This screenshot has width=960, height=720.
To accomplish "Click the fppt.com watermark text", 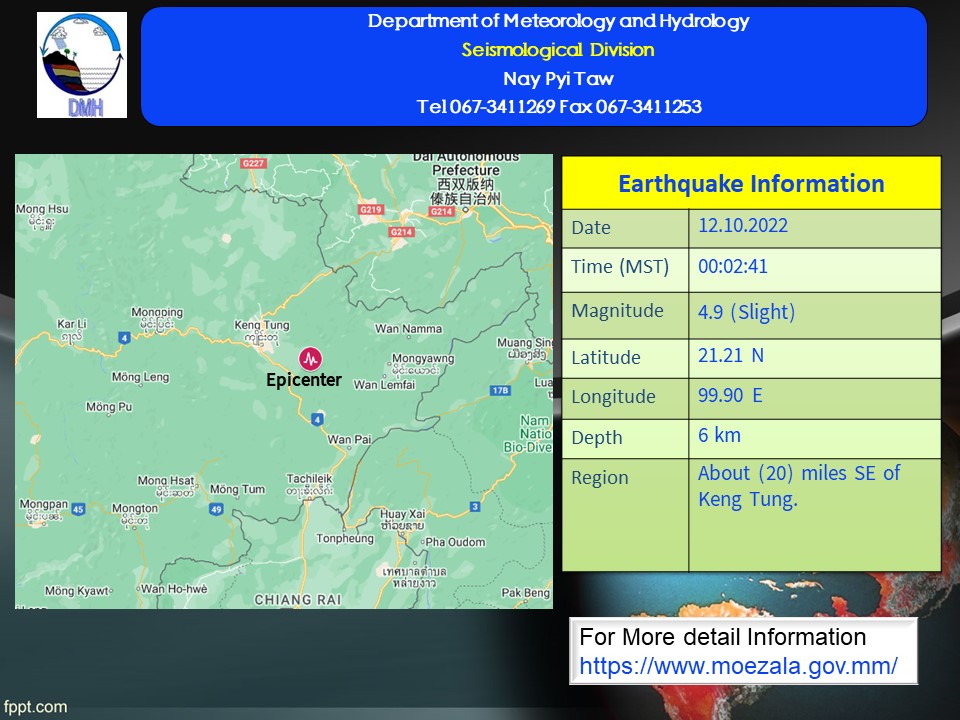I will [x=34, y=707].
